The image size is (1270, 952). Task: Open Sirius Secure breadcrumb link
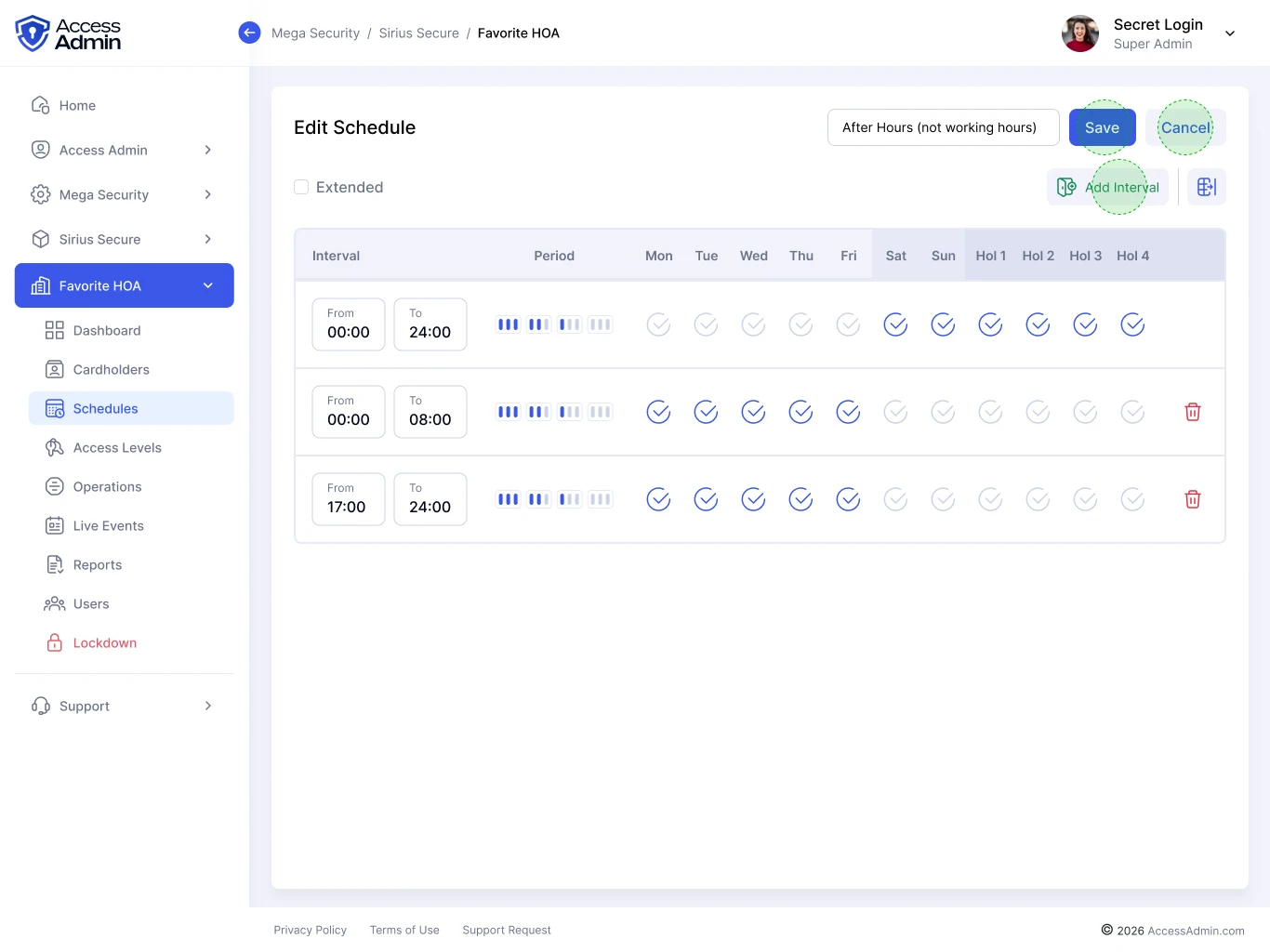tap(419, 33)
